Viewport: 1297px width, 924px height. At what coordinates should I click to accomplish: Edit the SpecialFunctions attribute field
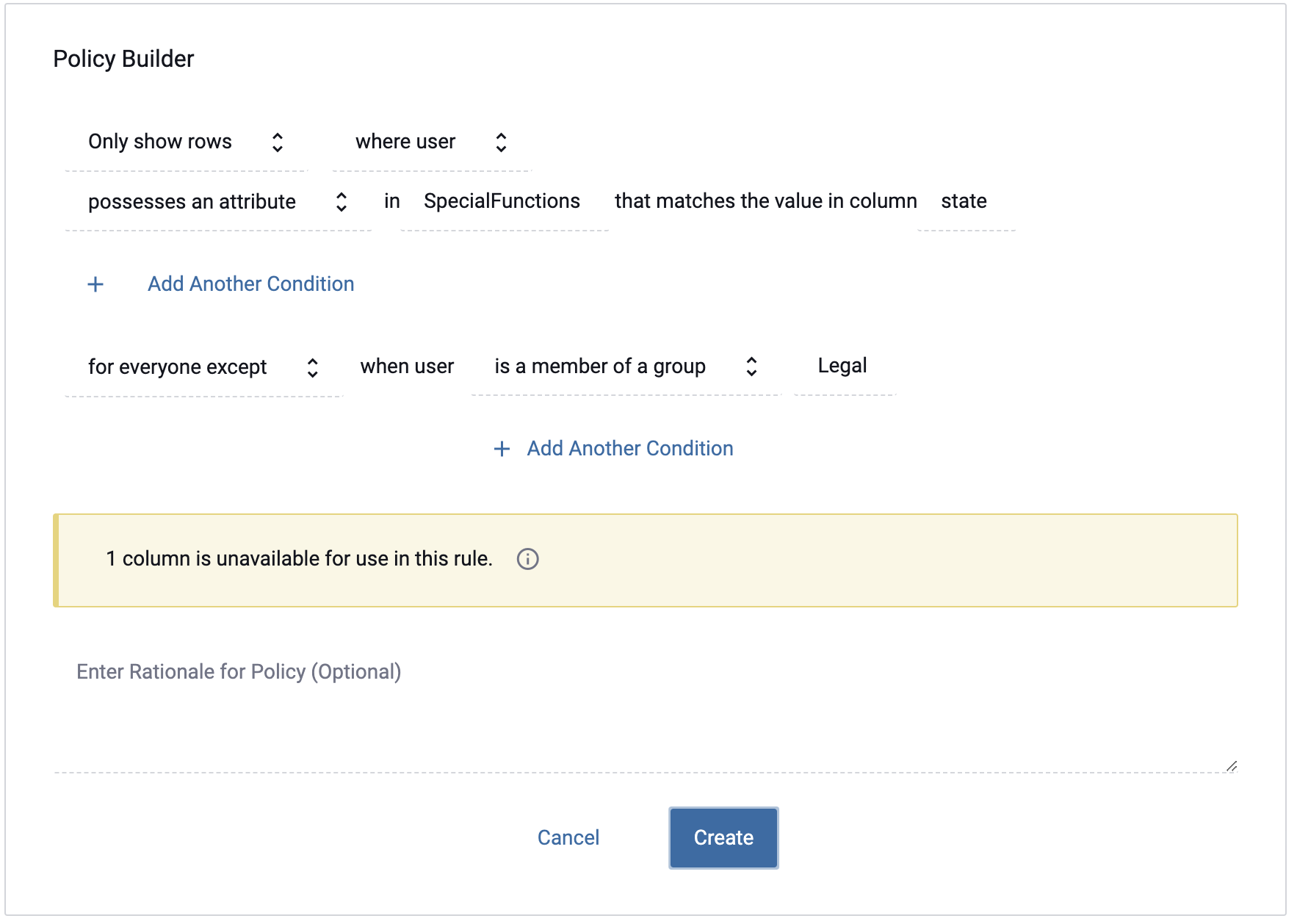click(504, 201)
